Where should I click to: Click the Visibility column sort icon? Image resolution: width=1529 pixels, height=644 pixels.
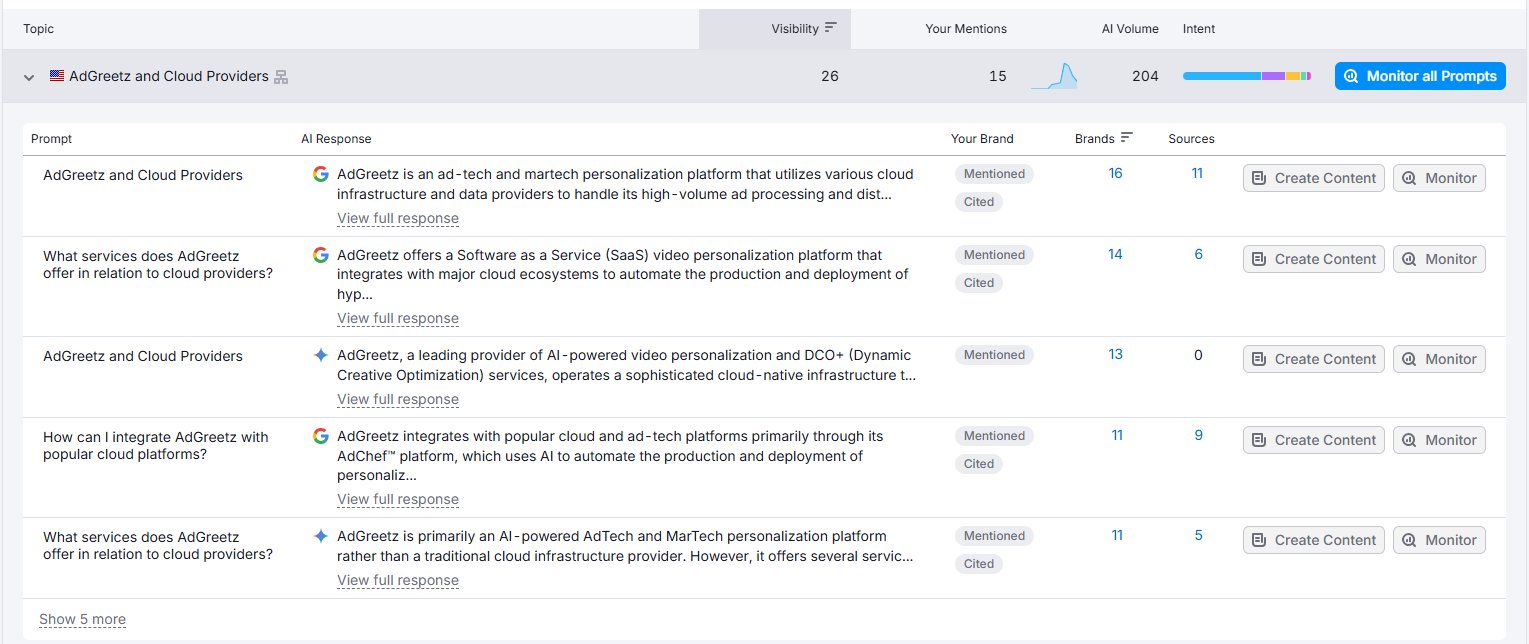(x=830, y=29)
